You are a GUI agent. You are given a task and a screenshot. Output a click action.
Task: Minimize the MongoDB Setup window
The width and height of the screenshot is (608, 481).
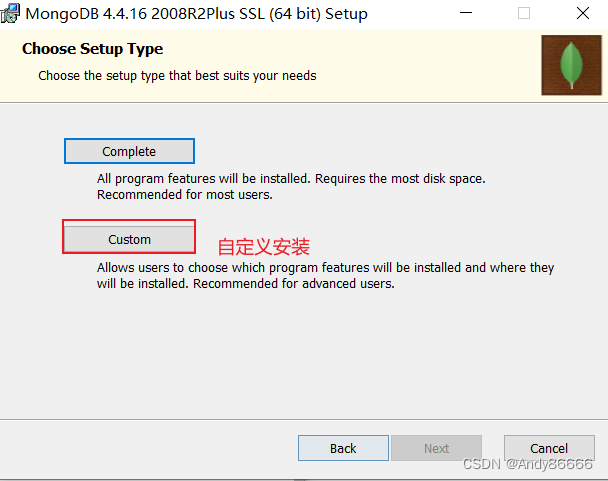pos(466,13)
